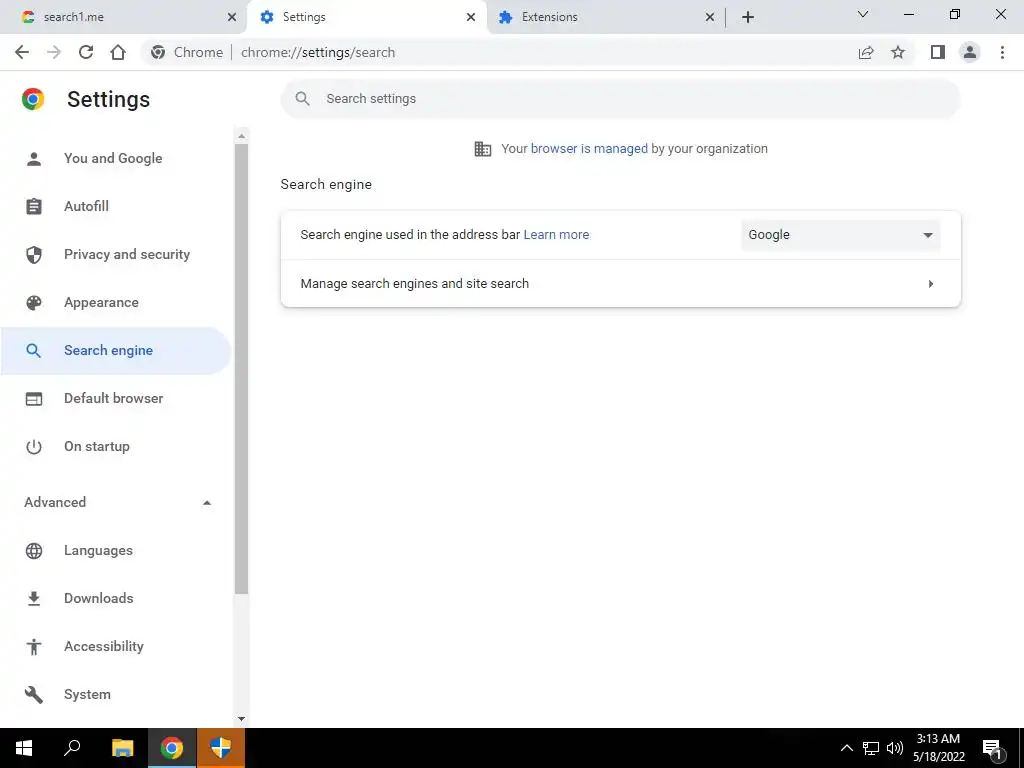Open the profile avatar menu

tap(970, 52)
